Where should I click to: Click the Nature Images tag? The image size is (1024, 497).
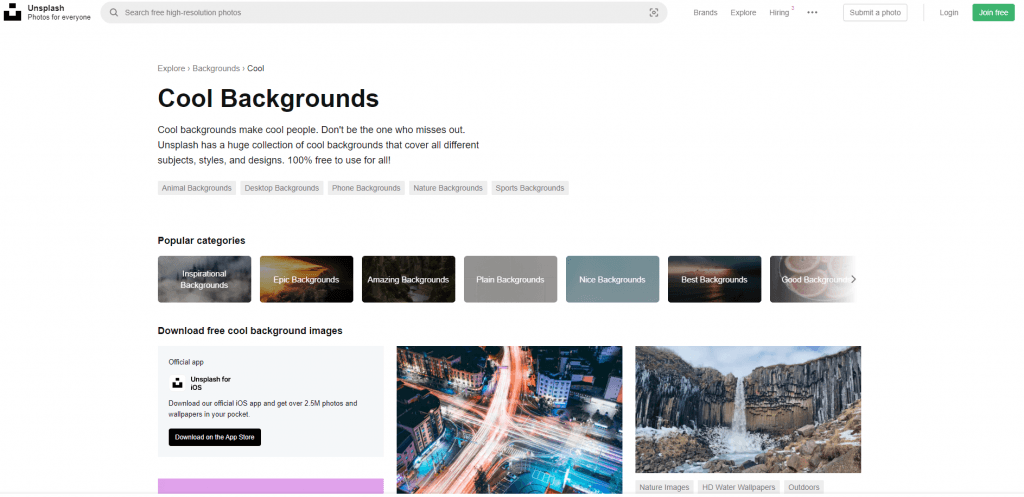(664, 487)
